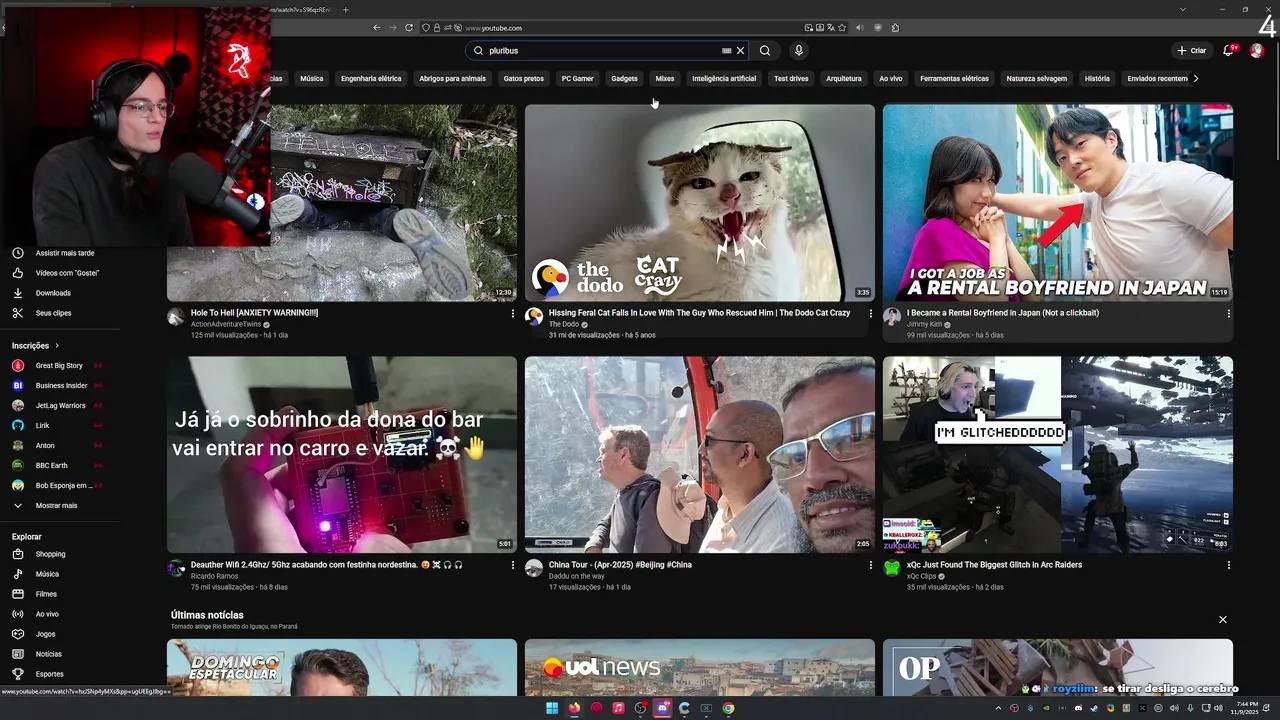Open options menu for Hissing Feral Cat video

point(871,313)
